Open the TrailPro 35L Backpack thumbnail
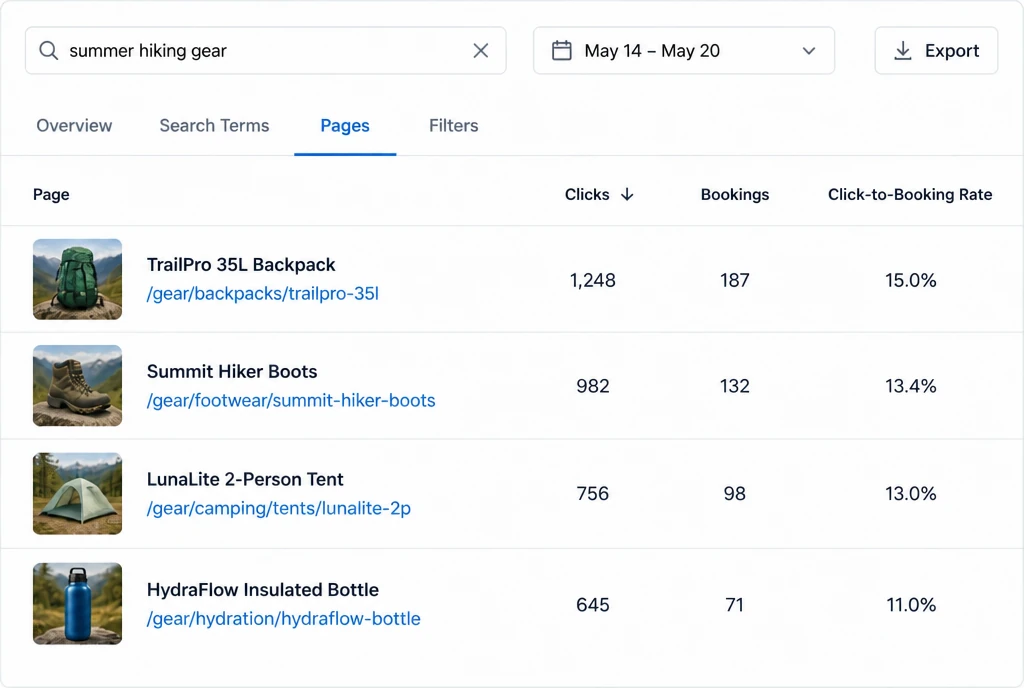1024x688 pixels. coord(77,279)
